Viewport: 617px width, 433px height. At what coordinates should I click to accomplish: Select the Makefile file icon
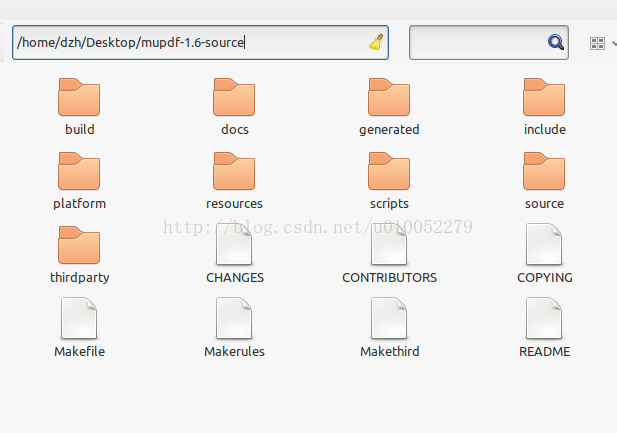pyautogui.click(x=79, y=318)
